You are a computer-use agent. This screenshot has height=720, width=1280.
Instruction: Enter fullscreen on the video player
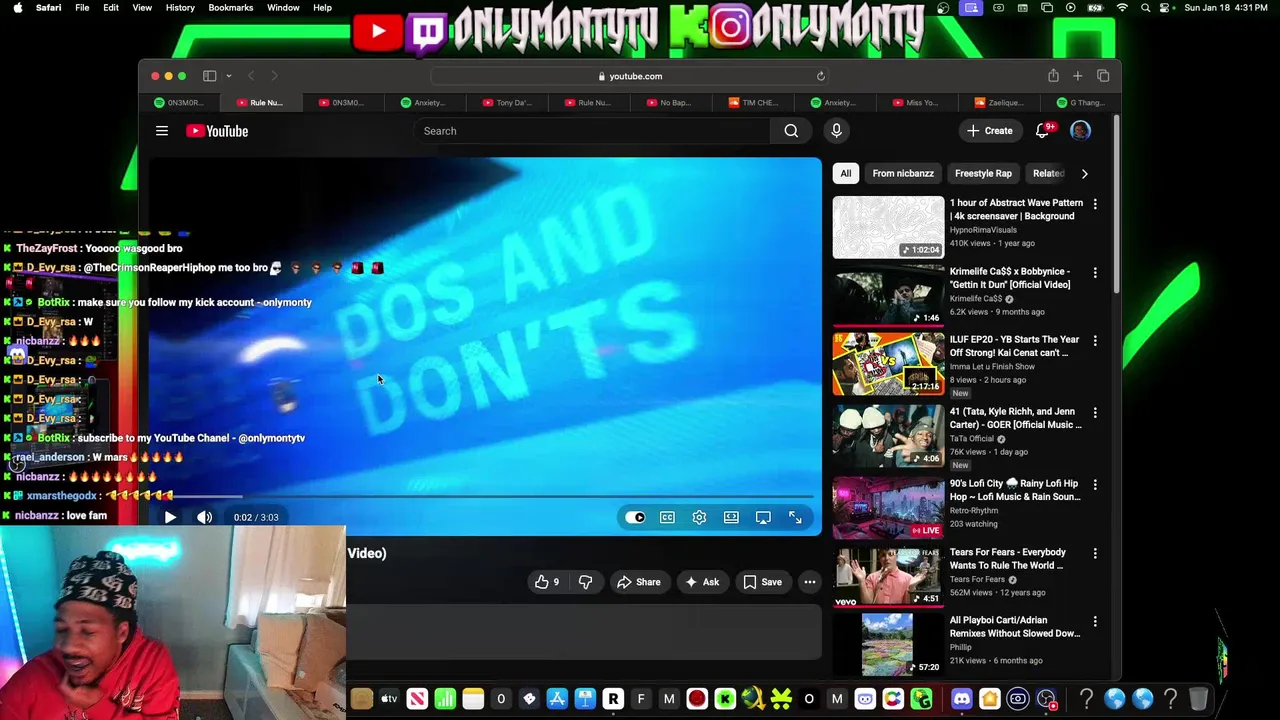[x=795, y=517]
